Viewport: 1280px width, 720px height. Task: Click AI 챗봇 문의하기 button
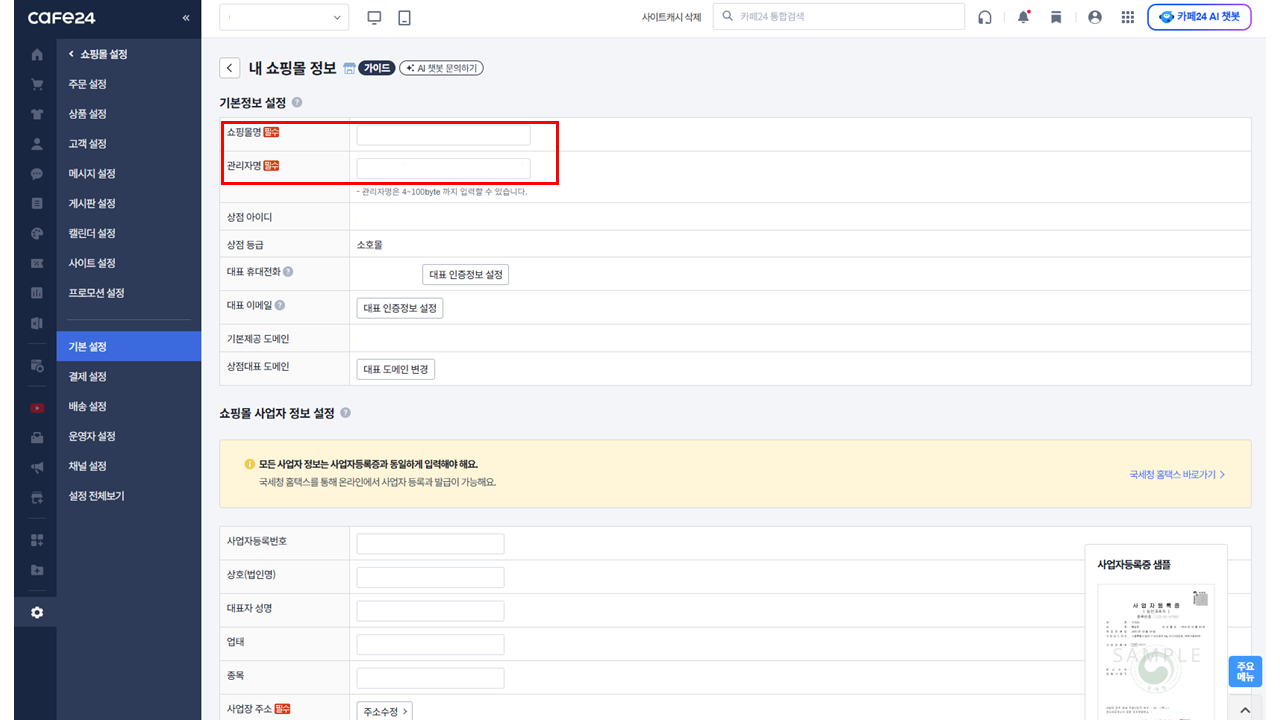click(x=441, y=68)
